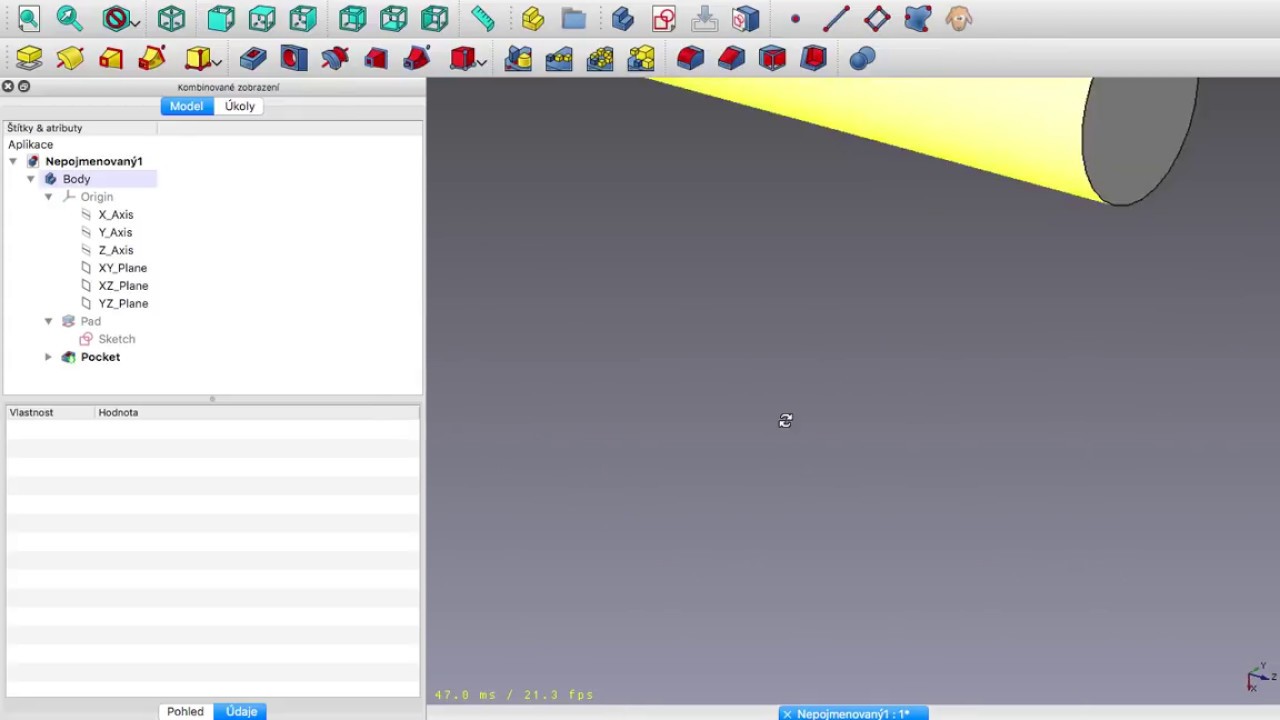Select the Mirrored pattern tool
1280x720 pixels.
pyautogui.click(x=518, y=58)
